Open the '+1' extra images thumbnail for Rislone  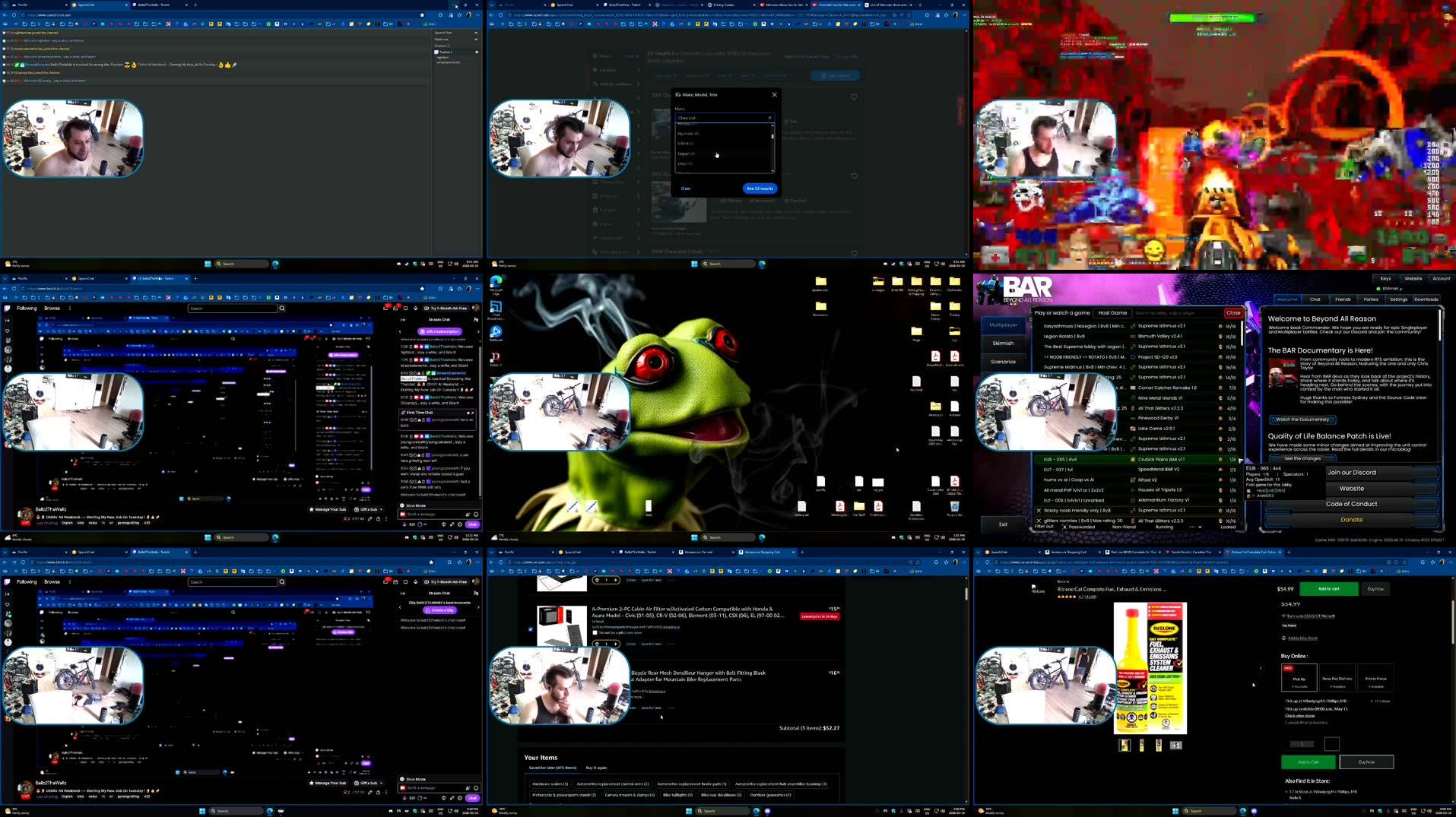point(1176,746)
